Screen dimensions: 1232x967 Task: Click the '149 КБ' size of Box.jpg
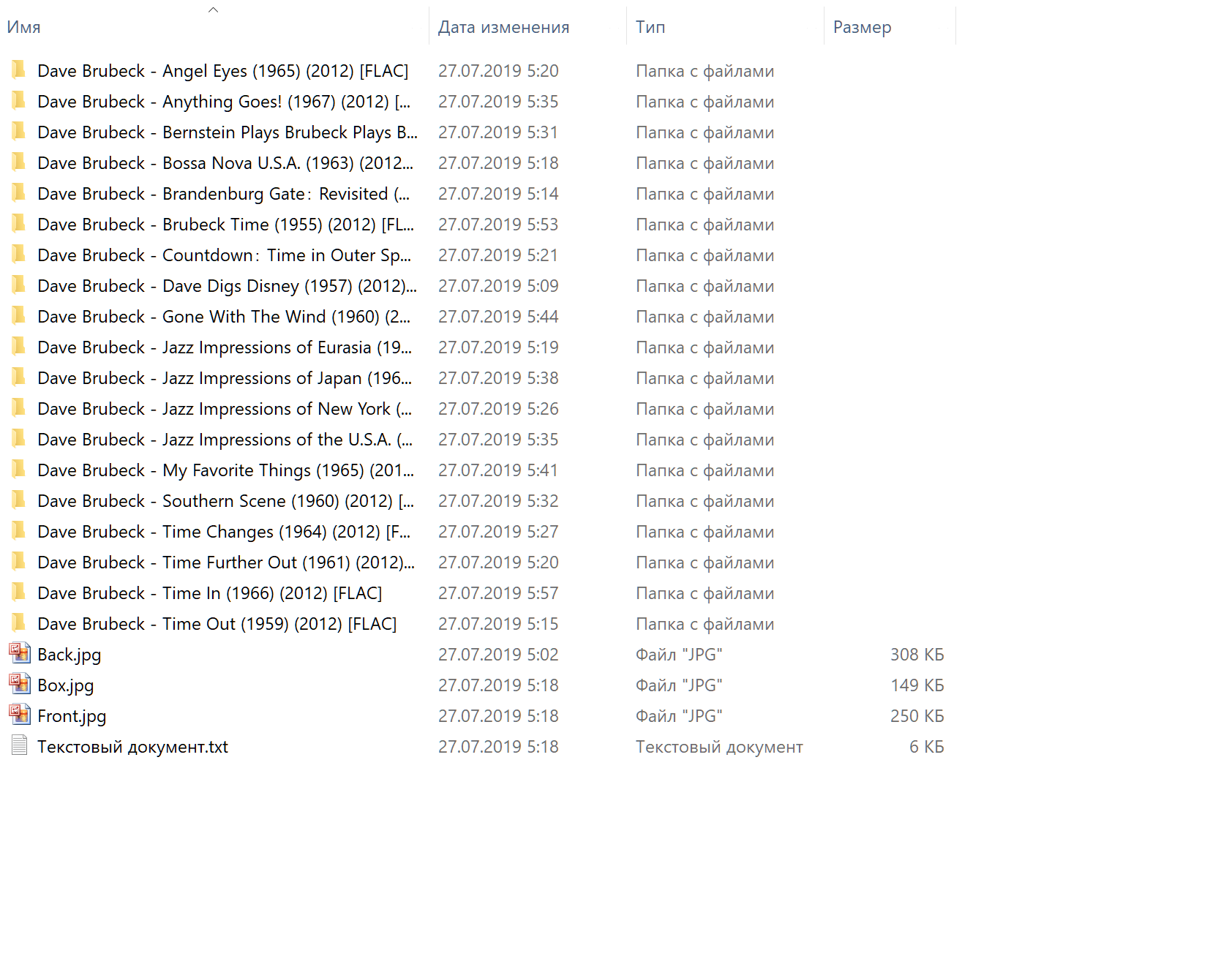pyautogui.click(x=917, y=685)
